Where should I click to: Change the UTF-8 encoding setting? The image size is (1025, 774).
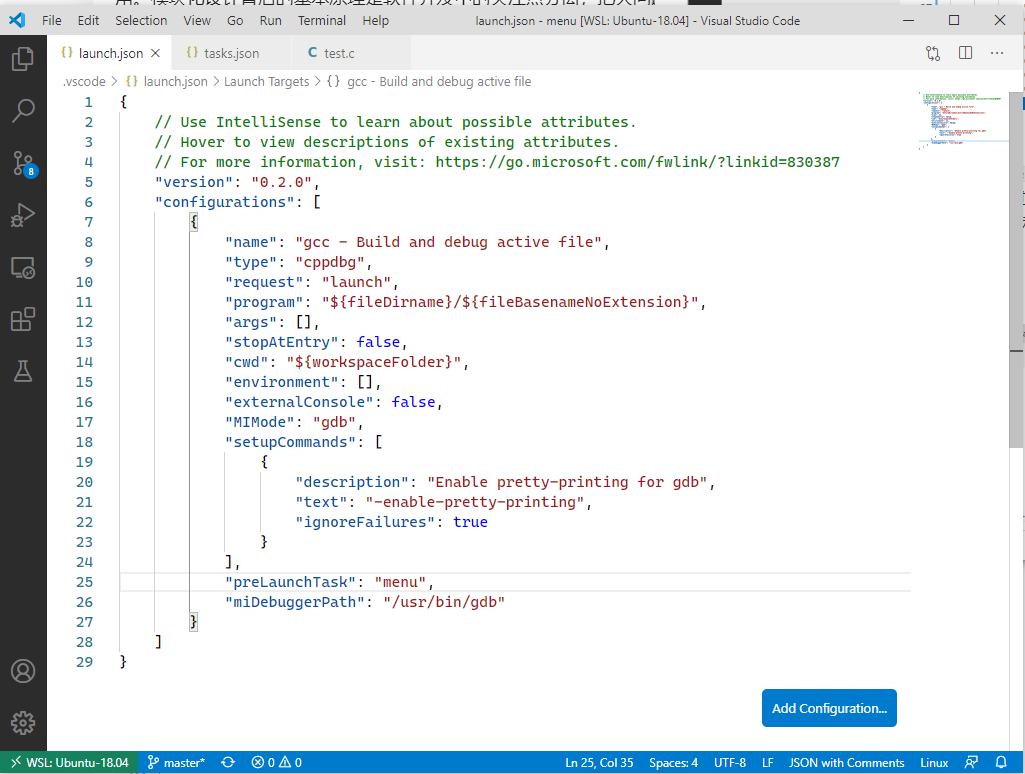tap(730, 762)
